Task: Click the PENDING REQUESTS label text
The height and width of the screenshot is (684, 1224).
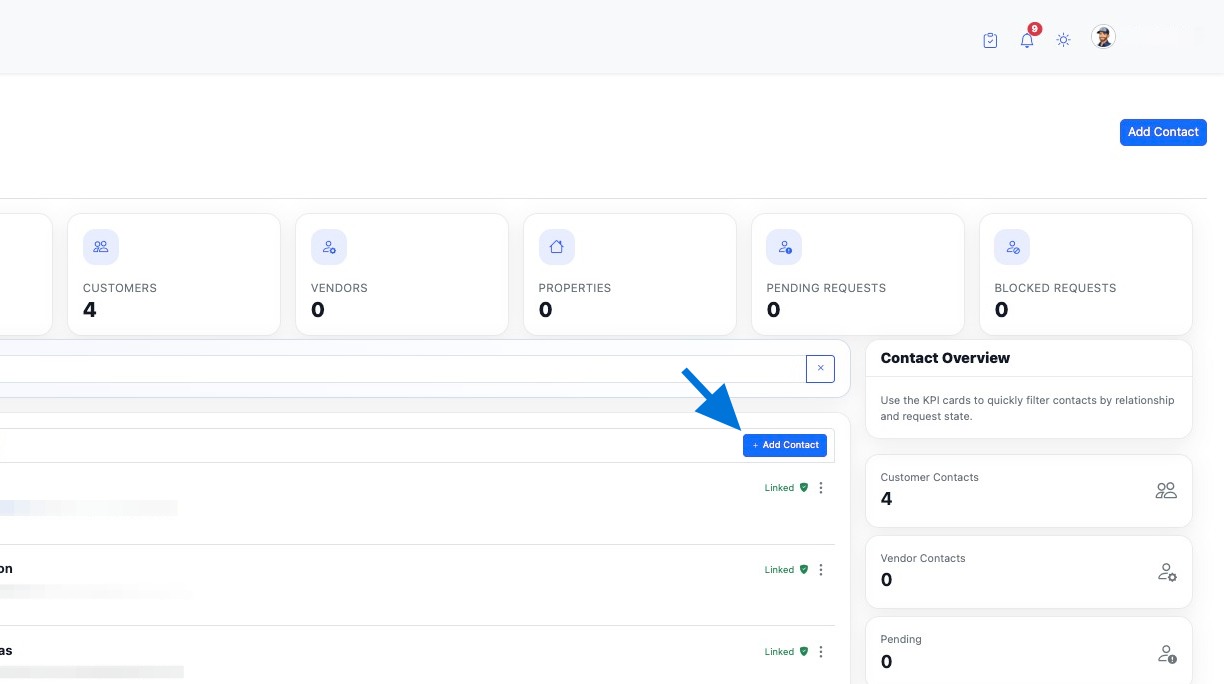Action: [x=826, y=288]
